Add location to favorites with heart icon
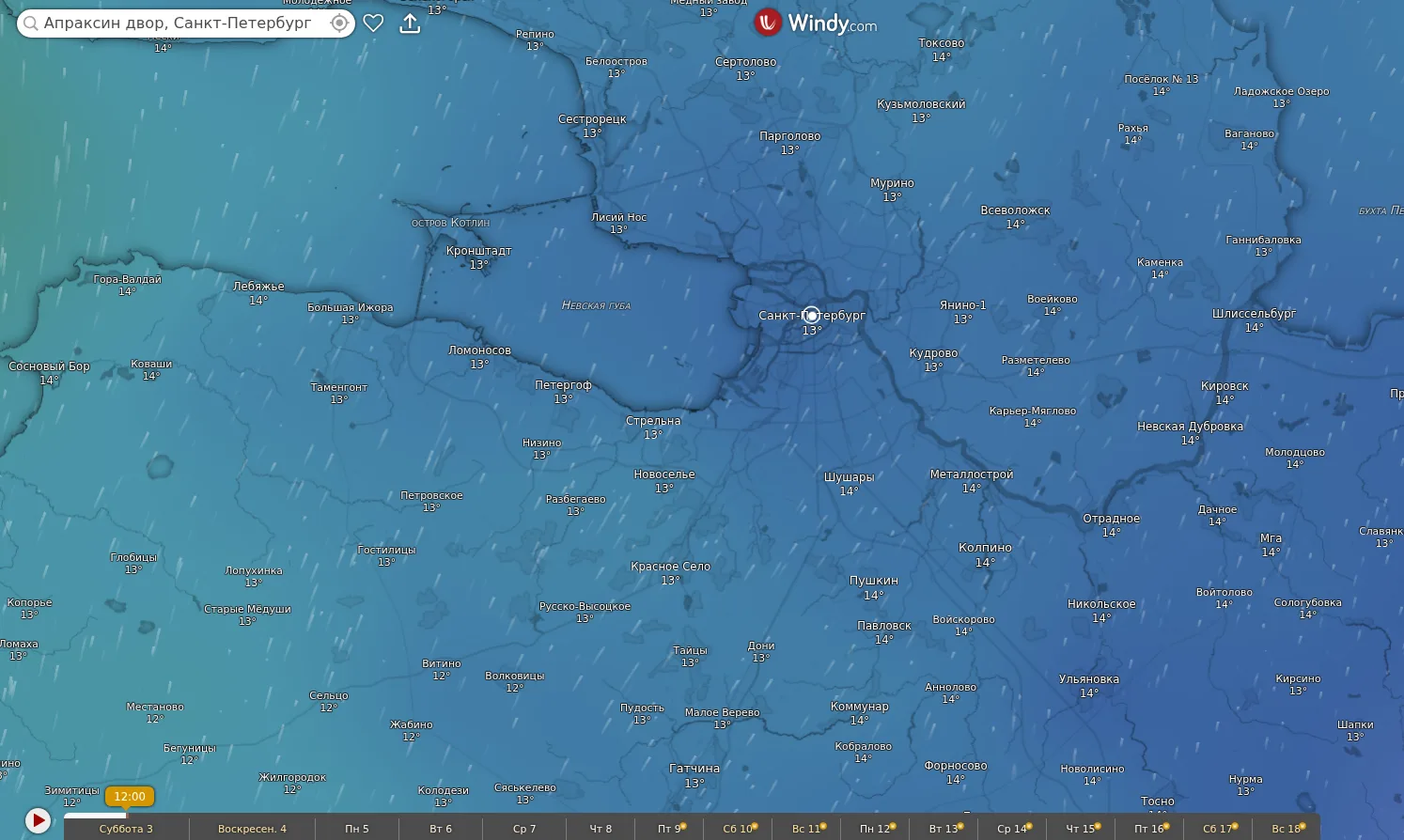This screenshot has width=1404, height=840. pyautogui.click(x=373, y=23)
